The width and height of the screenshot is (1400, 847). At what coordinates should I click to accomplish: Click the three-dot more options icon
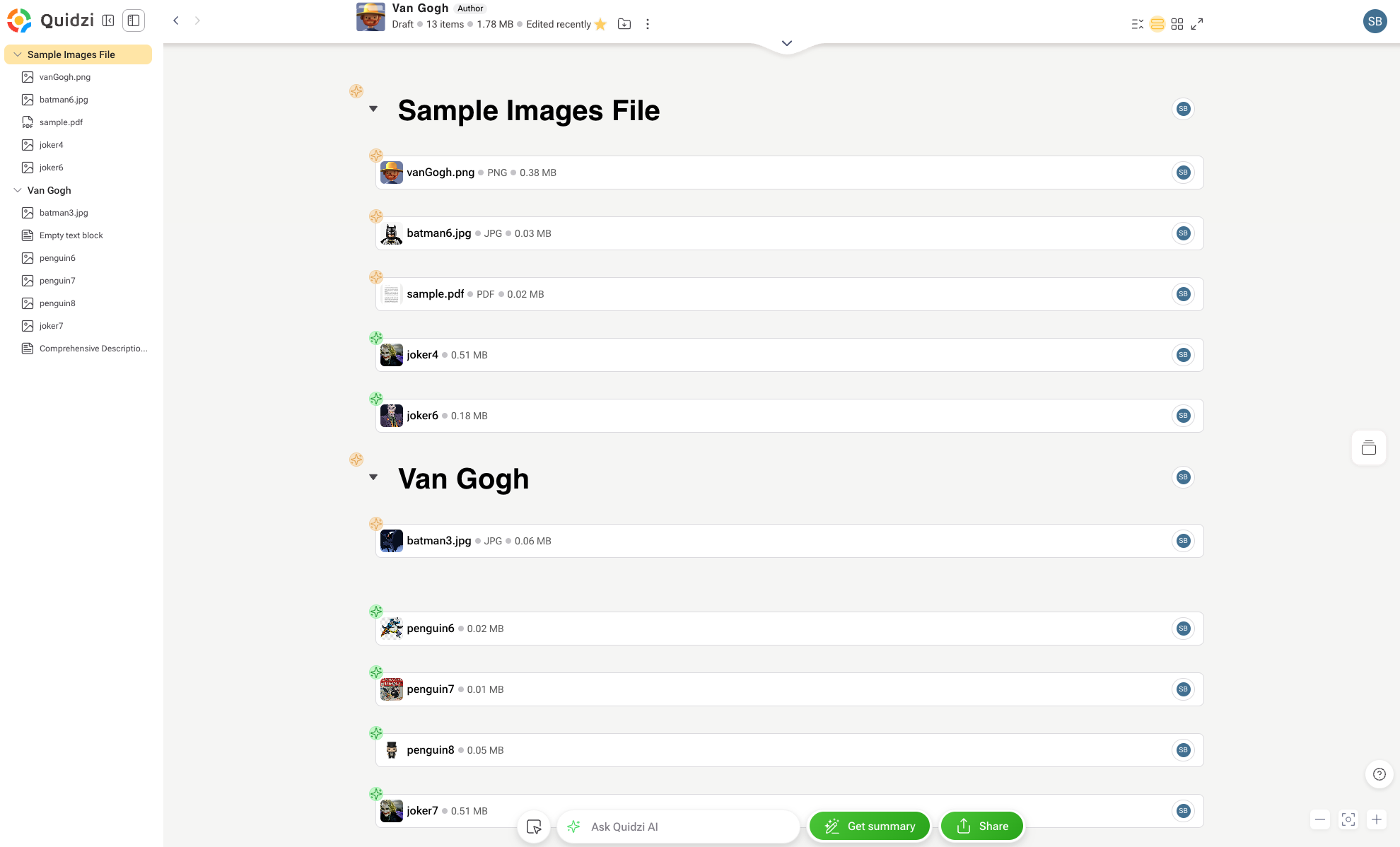point(648,24)
